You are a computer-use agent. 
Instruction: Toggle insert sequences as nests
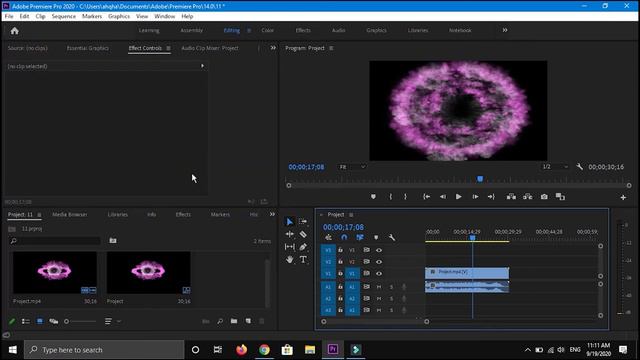tap(329, 238)
